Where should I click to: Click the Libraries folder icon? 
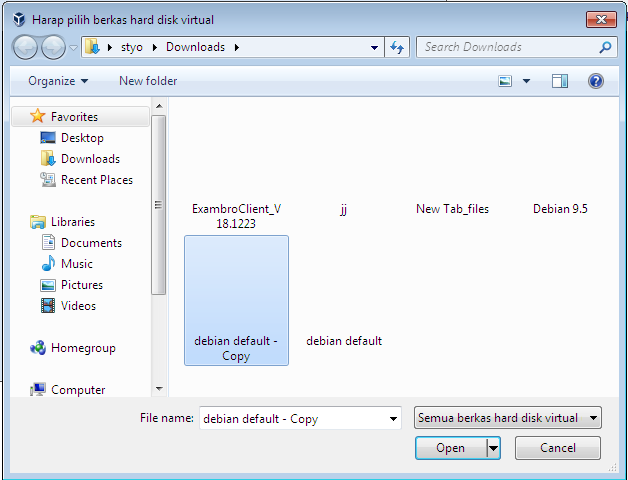(x=38, y=222)
